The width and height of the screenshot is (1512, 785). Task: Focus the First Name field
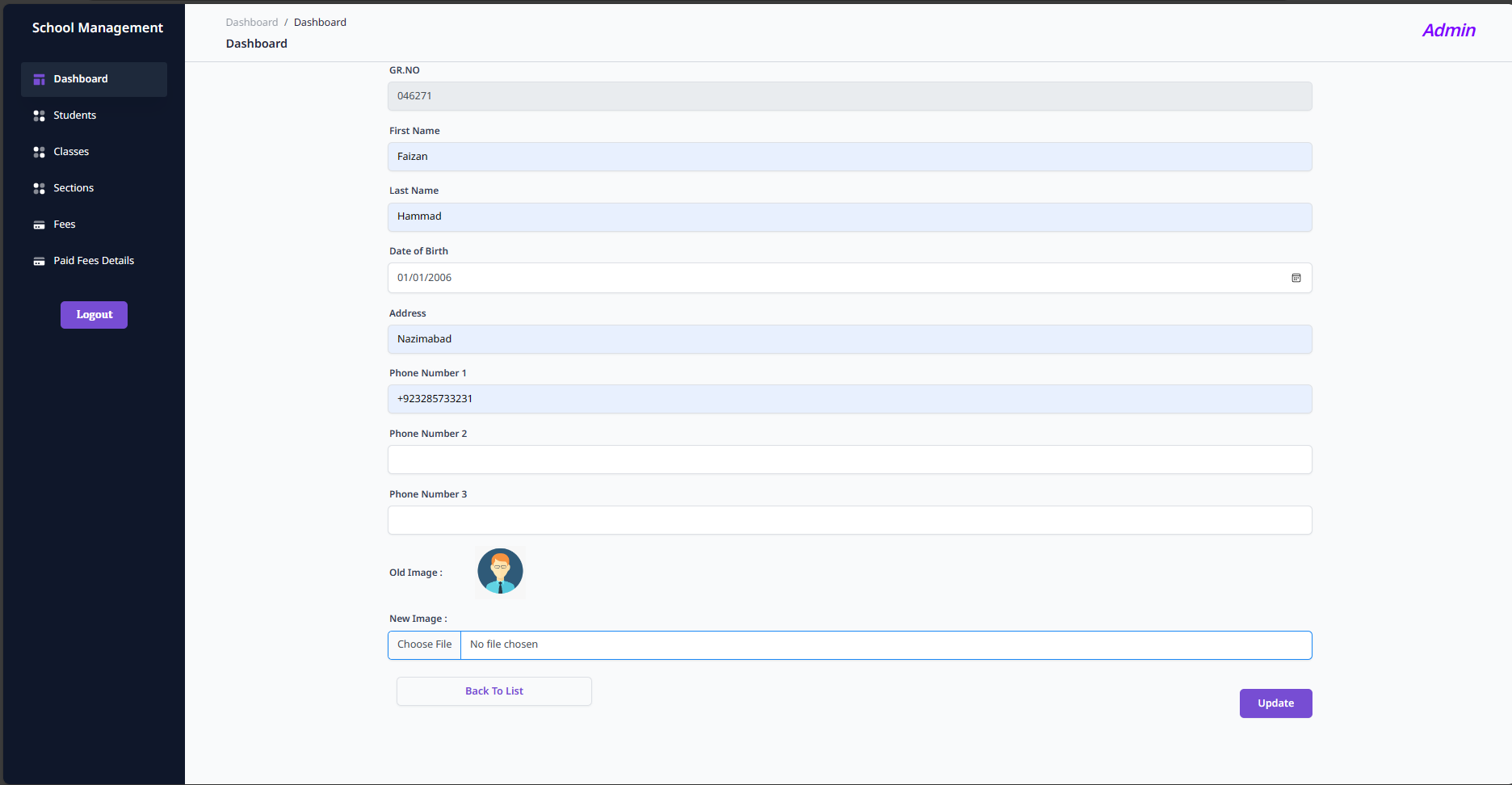[849, 157]
